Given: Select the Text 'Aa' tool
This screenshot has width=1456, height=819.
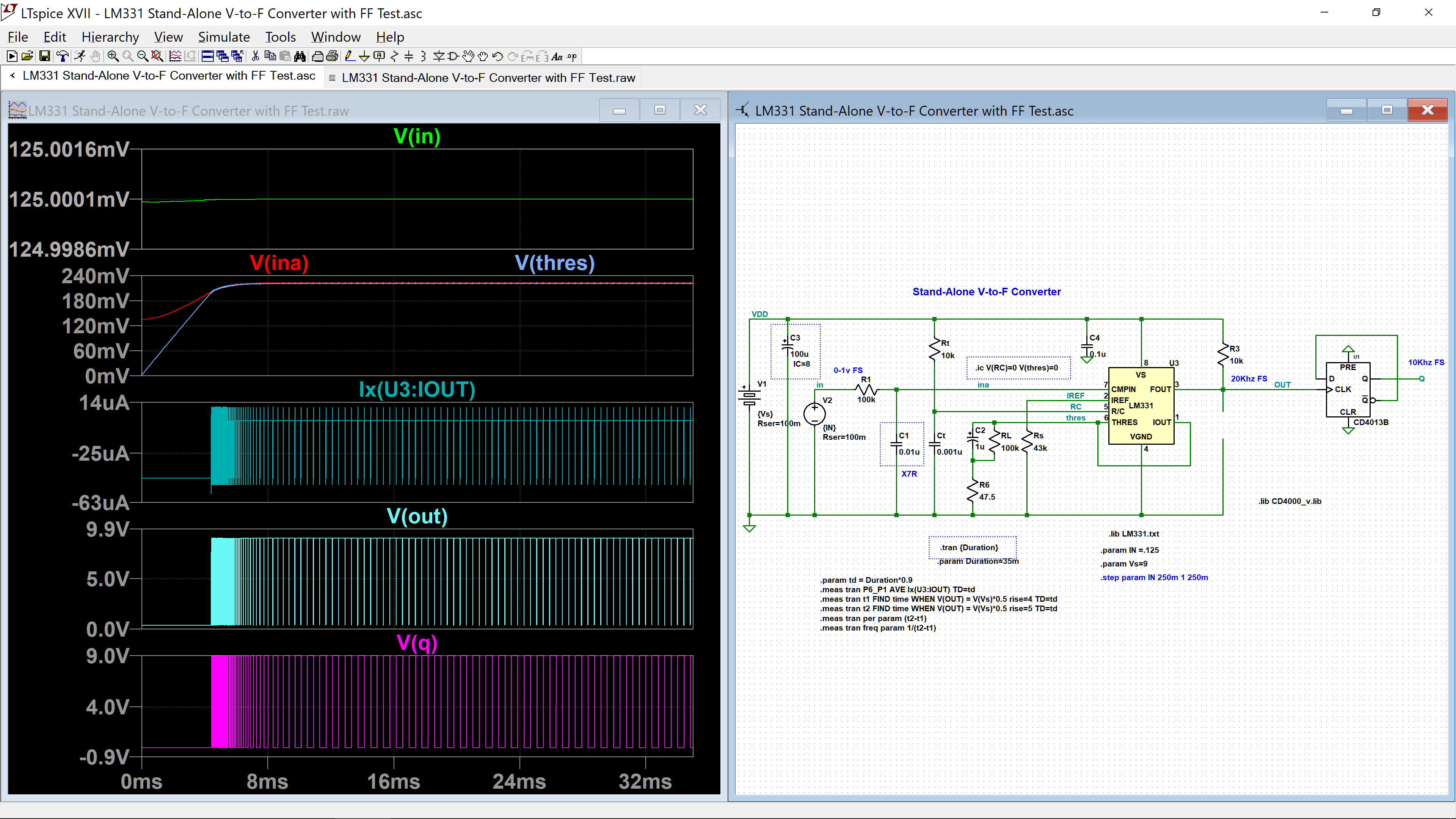Looking at the screenshot, I should [x=557, y=56].
